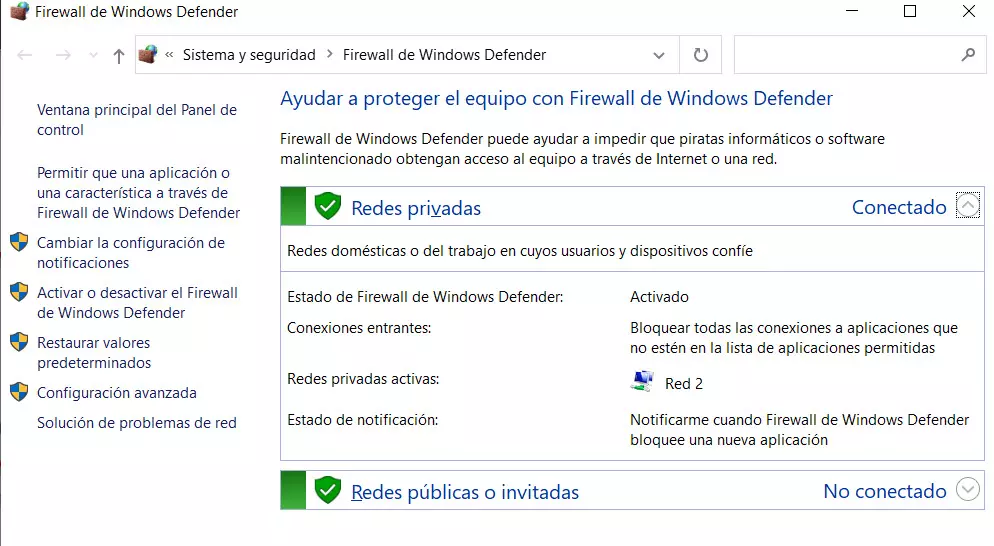Open the address bar history dropdown
This screenshot has height=546, width=994.
[x=658, y=56]
